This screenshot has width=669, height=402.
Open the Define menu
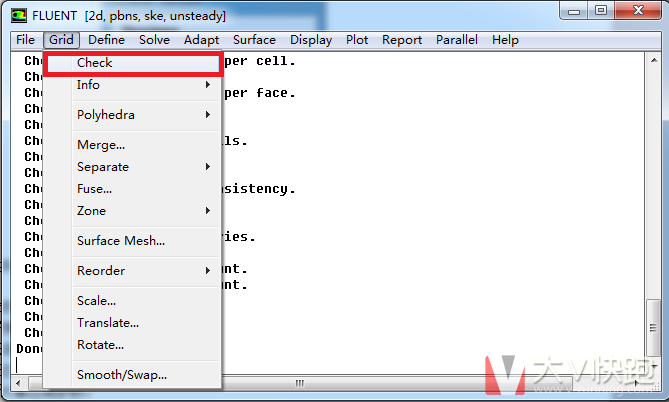(107, 40)
